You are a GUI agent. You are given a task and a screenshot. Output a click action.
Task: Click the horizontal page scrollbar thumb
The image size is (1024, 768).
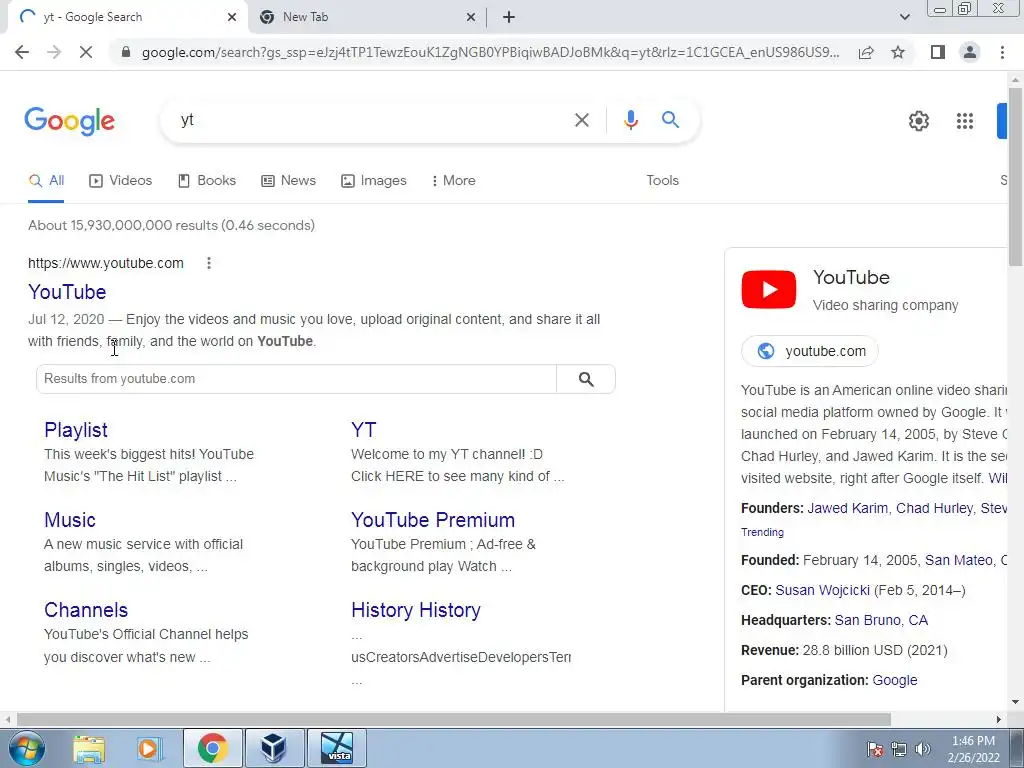454,720
